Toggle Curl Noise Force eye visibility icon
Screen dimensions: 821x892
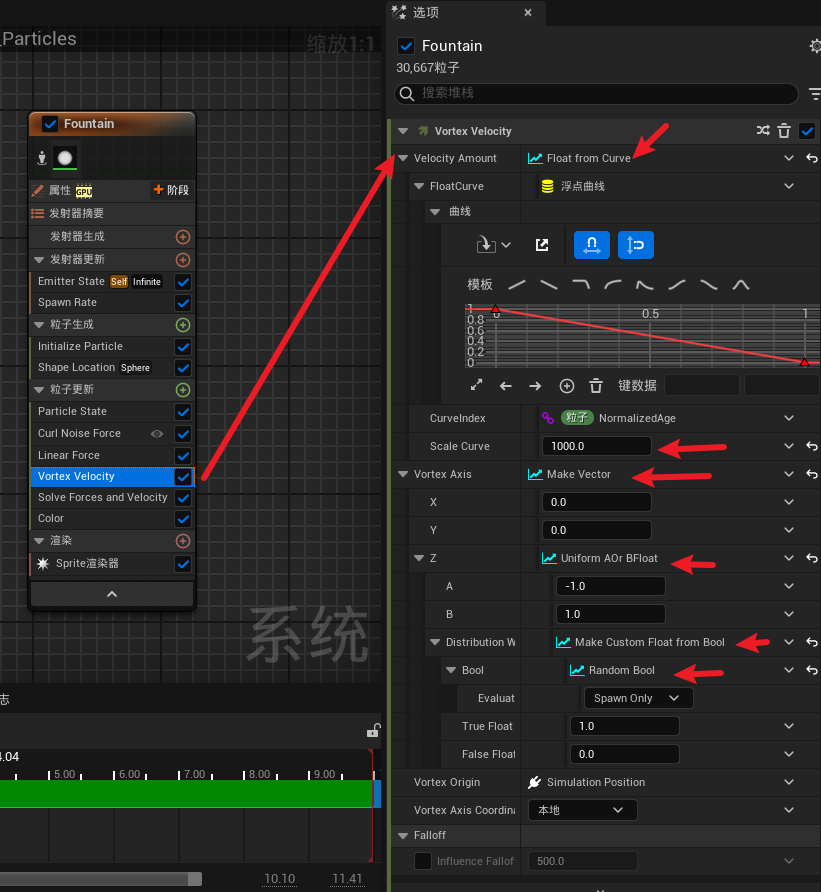coord(157,434)
